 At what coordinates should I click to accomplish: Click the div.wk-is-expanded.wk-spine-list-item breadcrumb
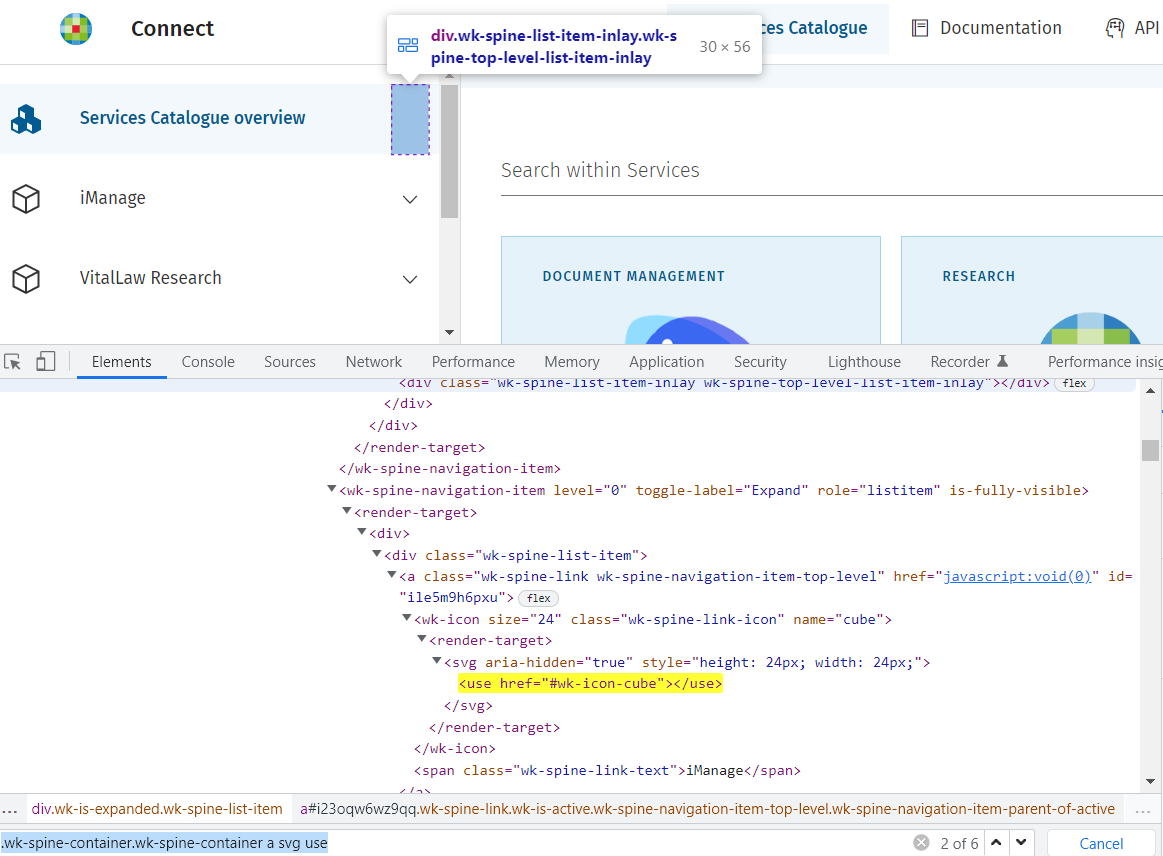tap(157, 809)
